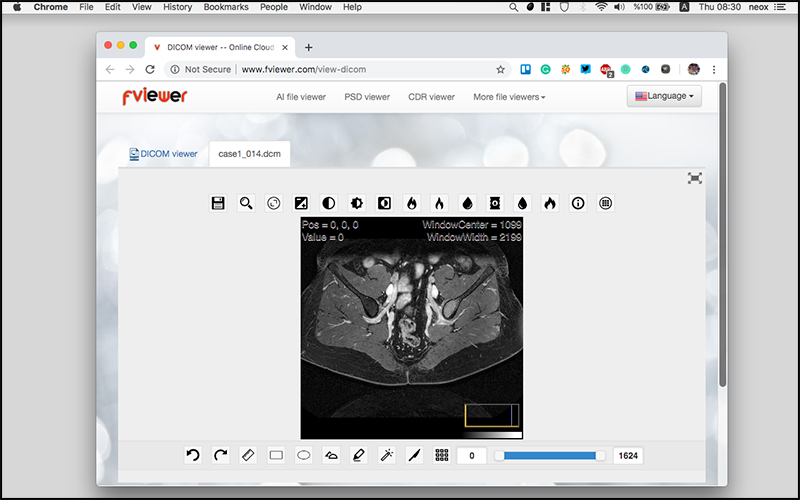800x500 pixels.
Task: Reload the page in Chrome
Action: click(149, 69)
